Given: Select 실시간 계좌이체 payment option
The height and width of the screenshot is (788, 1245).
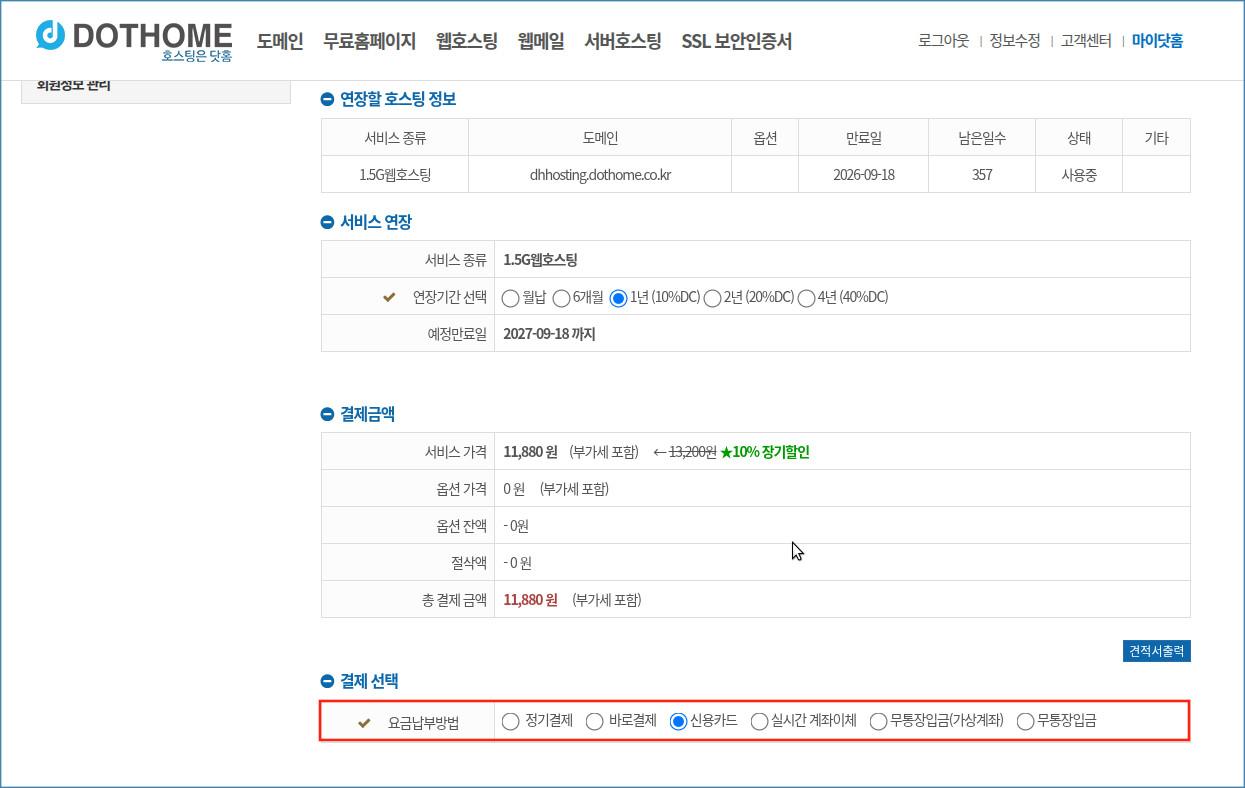Looking at the screenshot, I should [759, 721].
